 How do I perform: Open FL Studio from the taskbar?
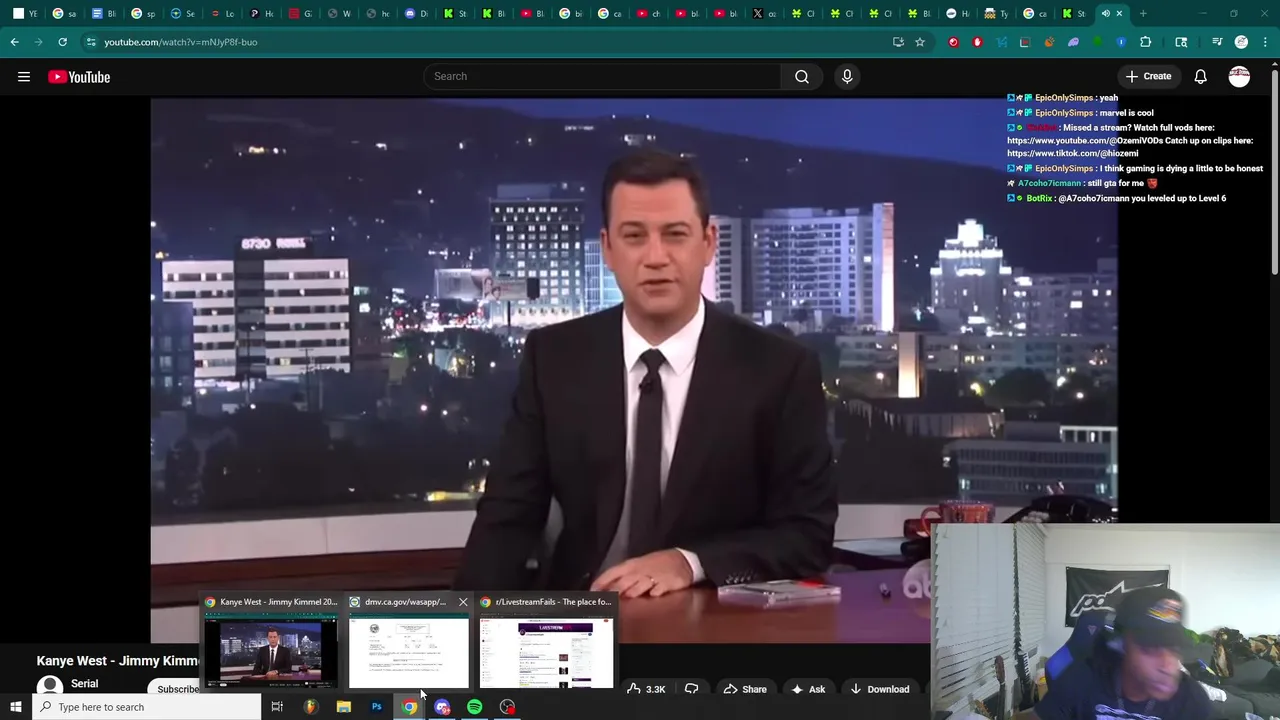click(310, 707)
